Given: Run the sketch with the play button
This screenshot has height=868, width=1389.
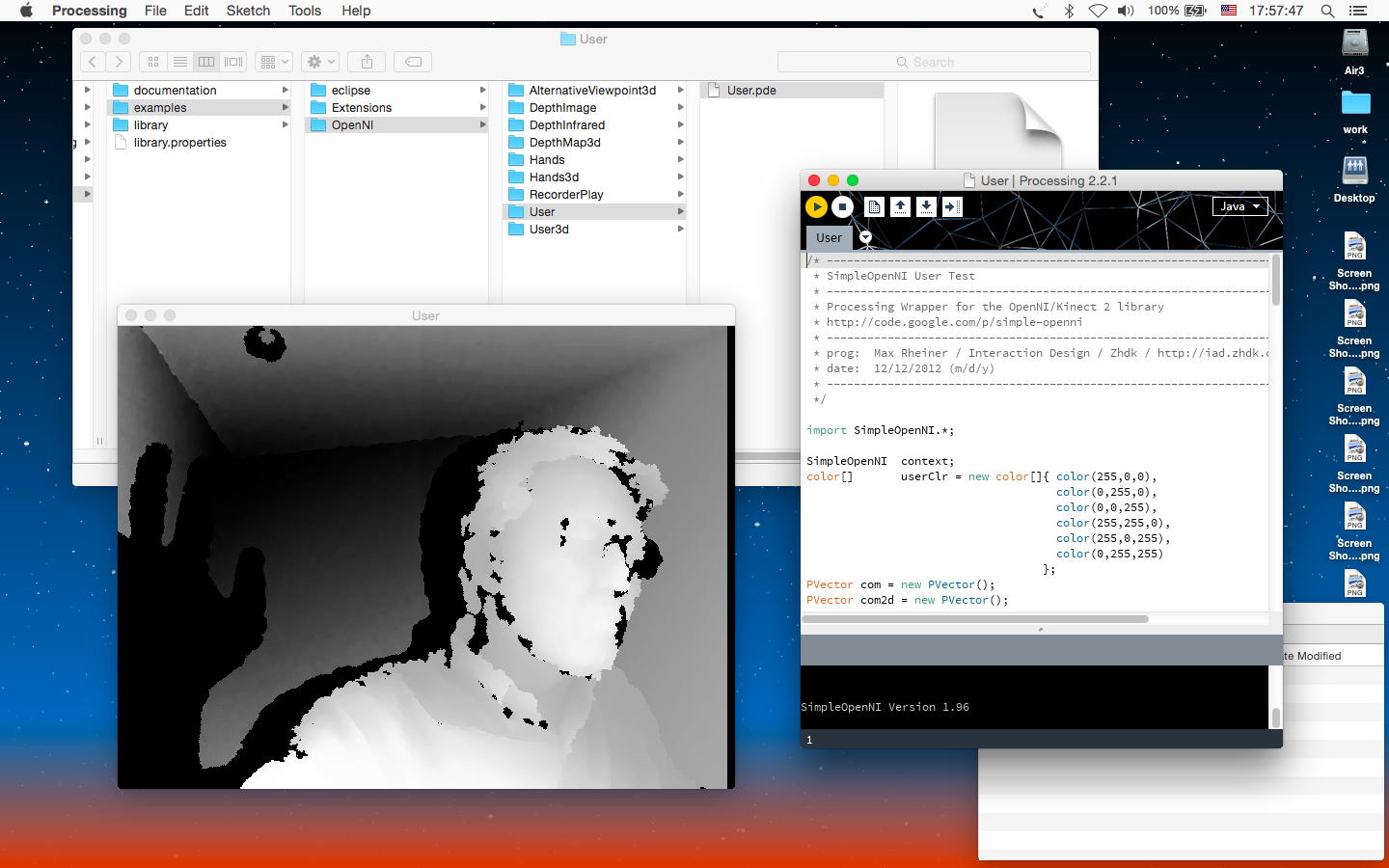Looking at the screenshot, I should pos(816,206).
